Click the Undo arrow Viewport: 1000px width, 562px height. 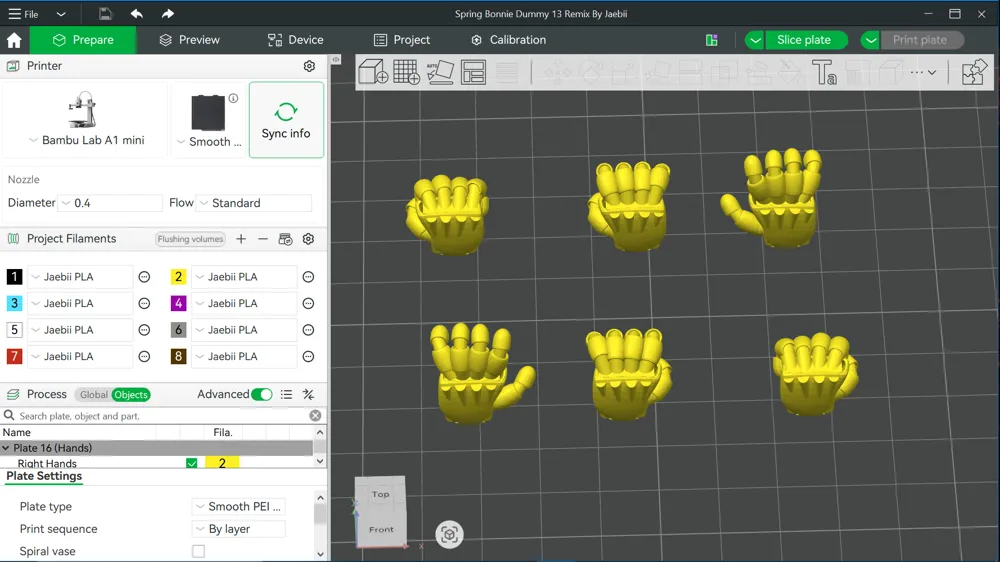tap(136, 13)
